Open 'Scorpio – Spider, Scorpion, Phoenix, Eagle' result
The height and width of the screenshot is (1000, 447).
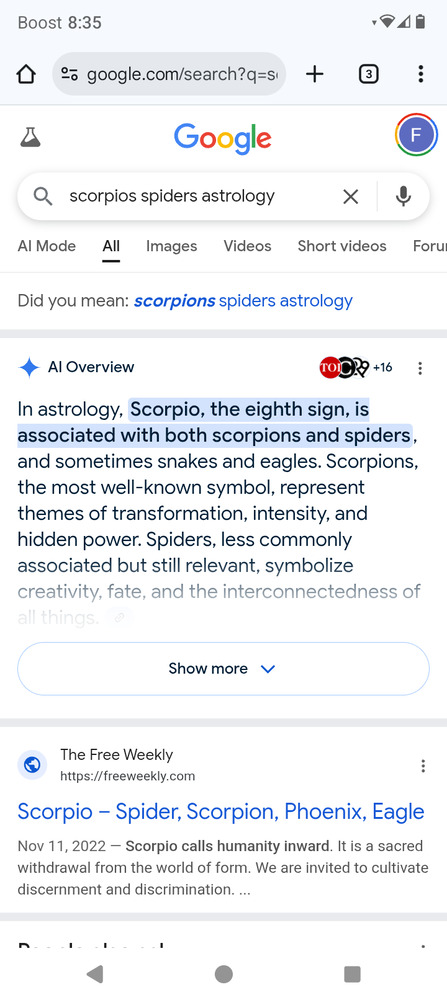pos(221,811)
